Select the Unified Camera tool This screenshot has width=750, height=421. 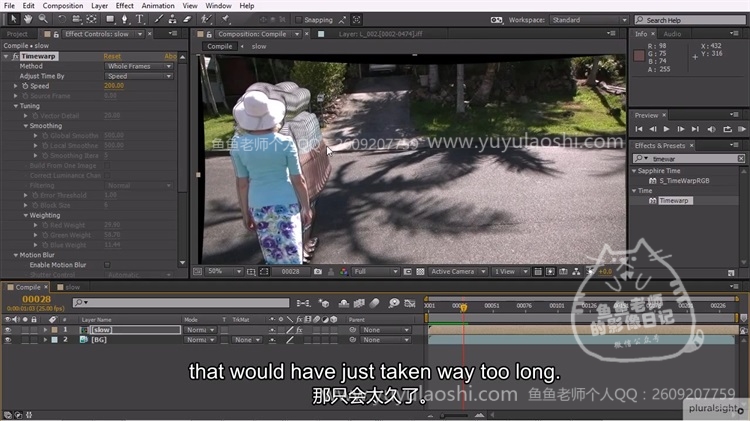tap(77, 19)
